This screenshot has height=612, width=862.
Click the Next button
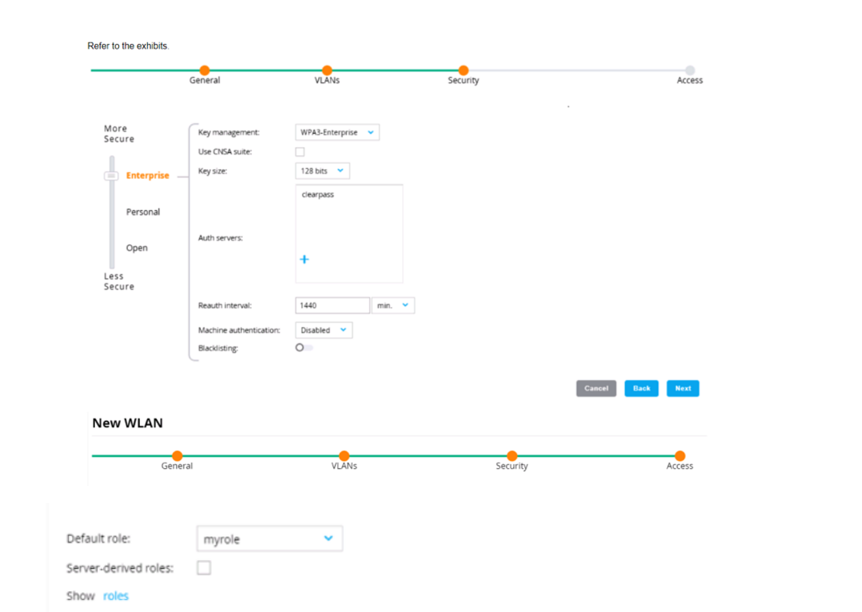click(683, 388)
